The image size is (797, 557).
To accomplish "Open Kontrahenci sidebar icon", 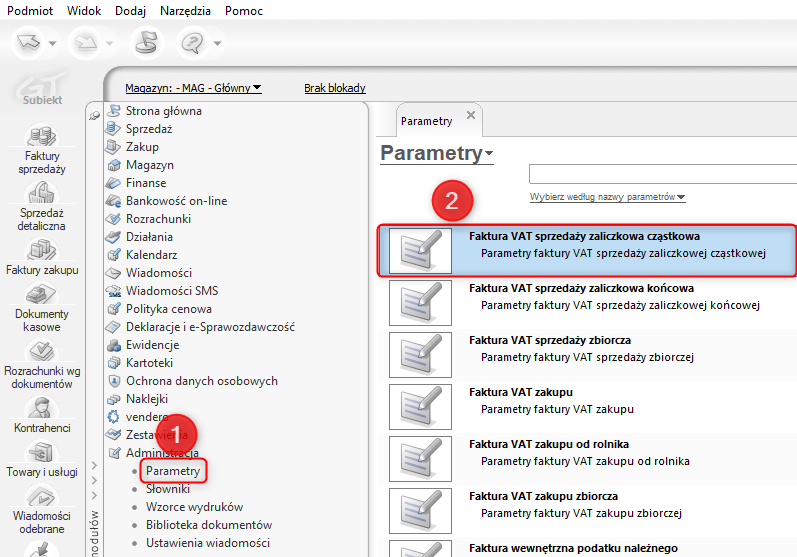I will point(41,415).
